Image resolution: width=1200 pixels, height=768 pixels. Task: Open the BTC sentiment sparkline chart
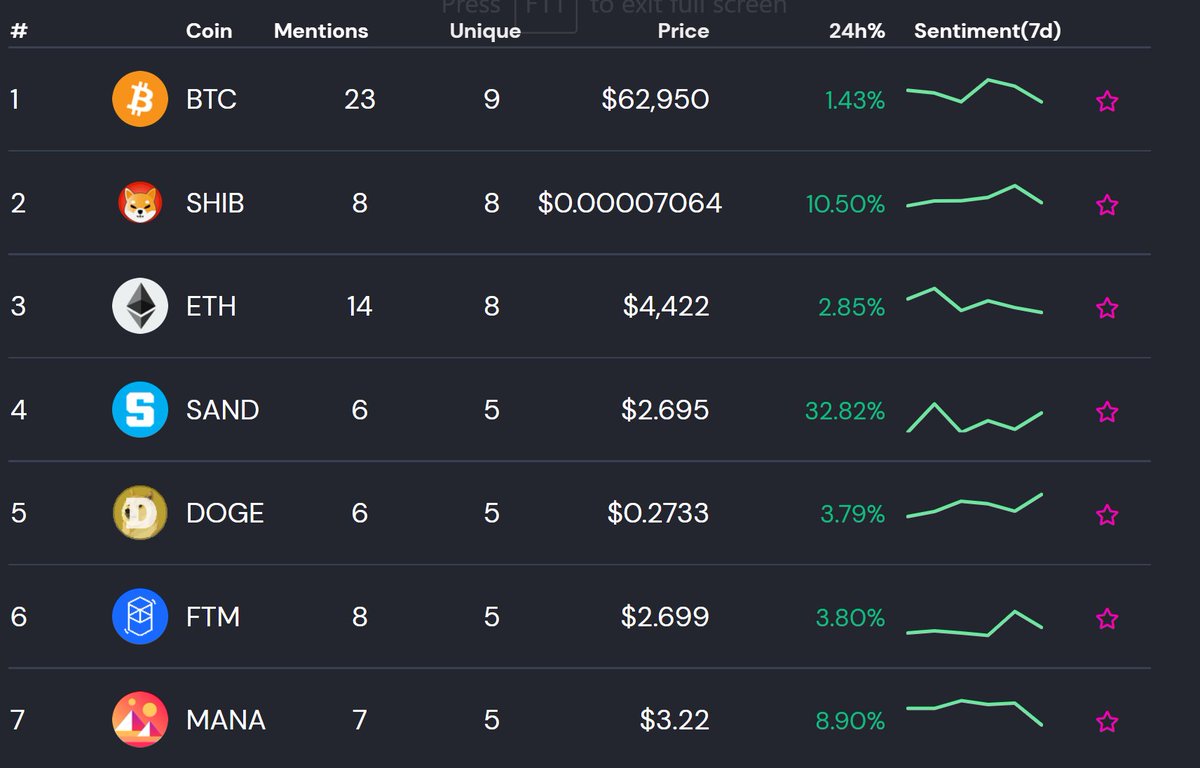pos(974,91)
